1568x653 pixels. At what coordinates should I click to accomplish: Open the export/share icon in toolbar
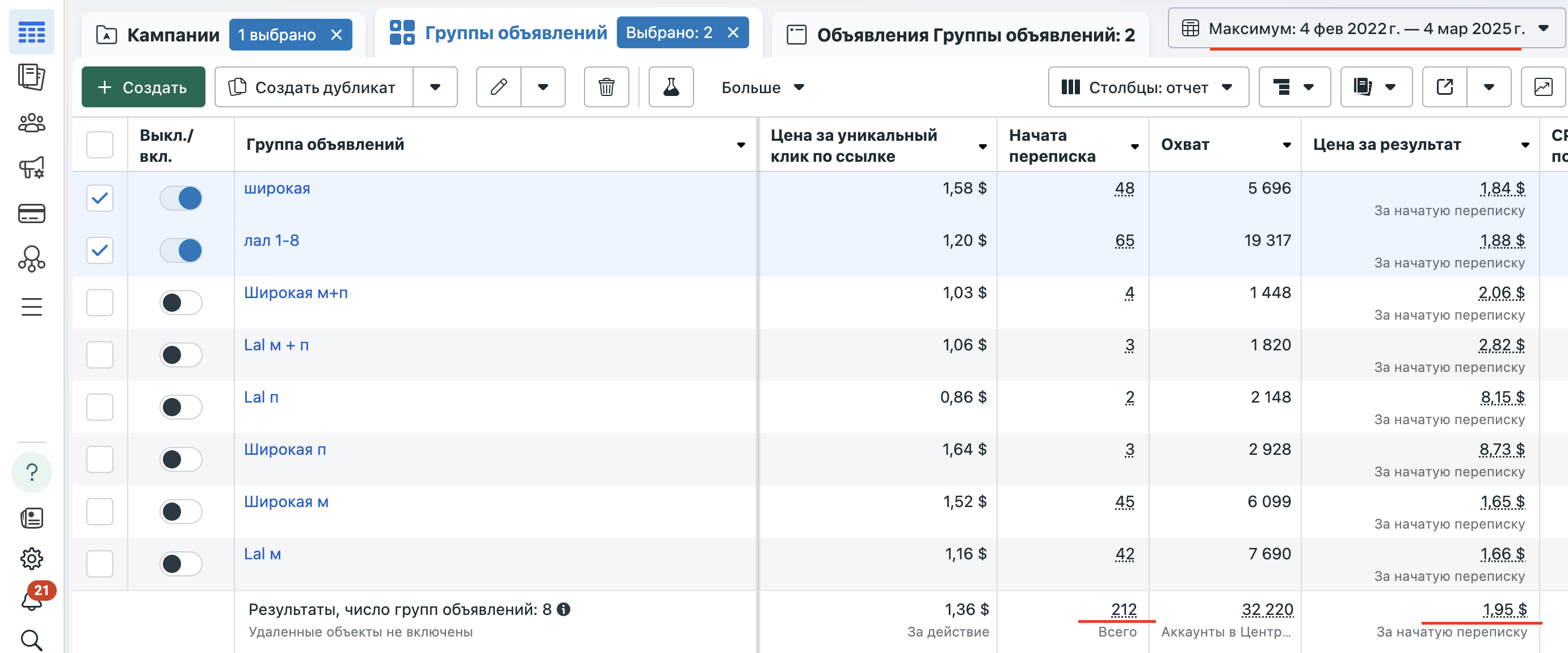click(1445, 87)
